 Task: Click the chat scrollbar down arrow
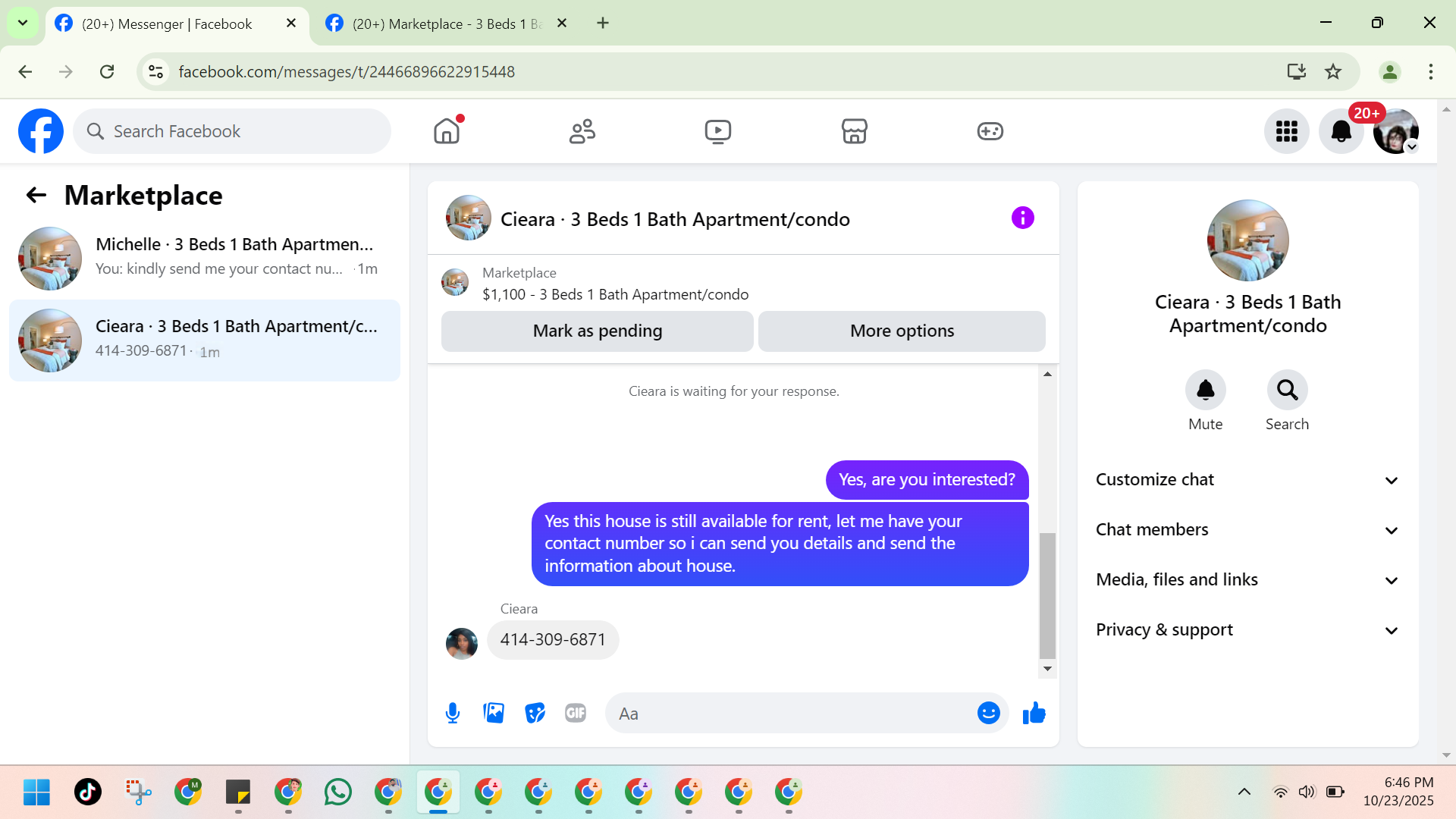pyautogui.click(x=1047, y=669)
